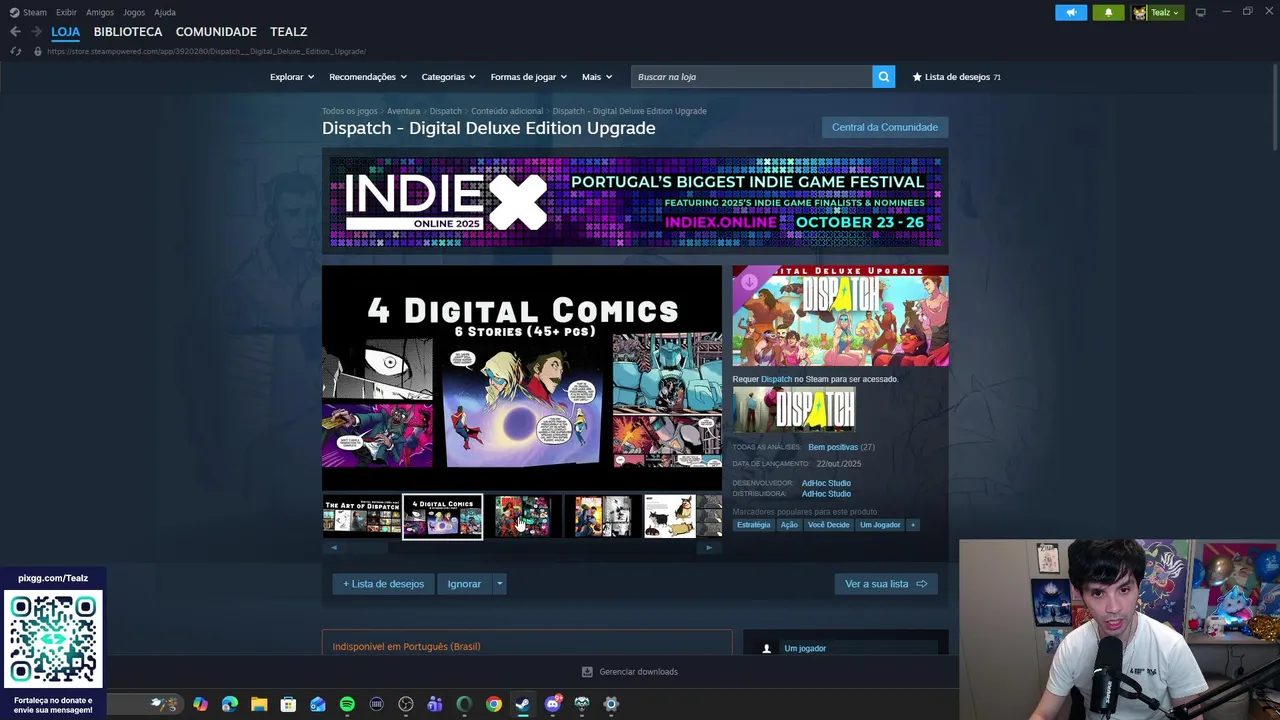
Task: Open File Explorer from the taskbar
Action: point(259,704)
